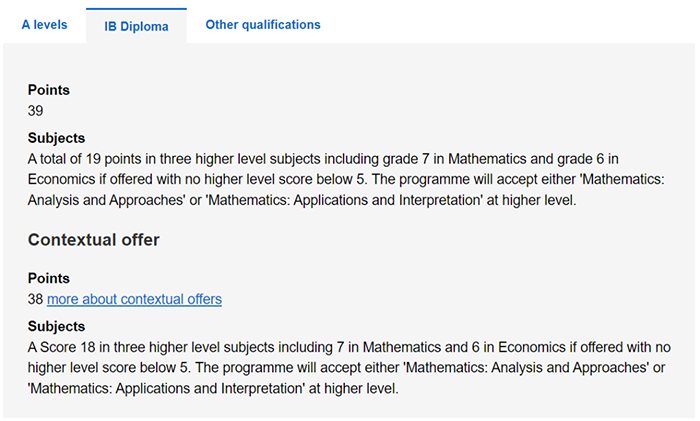This screenshot has height=421, width=700.
Task: Select the IB Diploma tab
Action: point(136,26)
